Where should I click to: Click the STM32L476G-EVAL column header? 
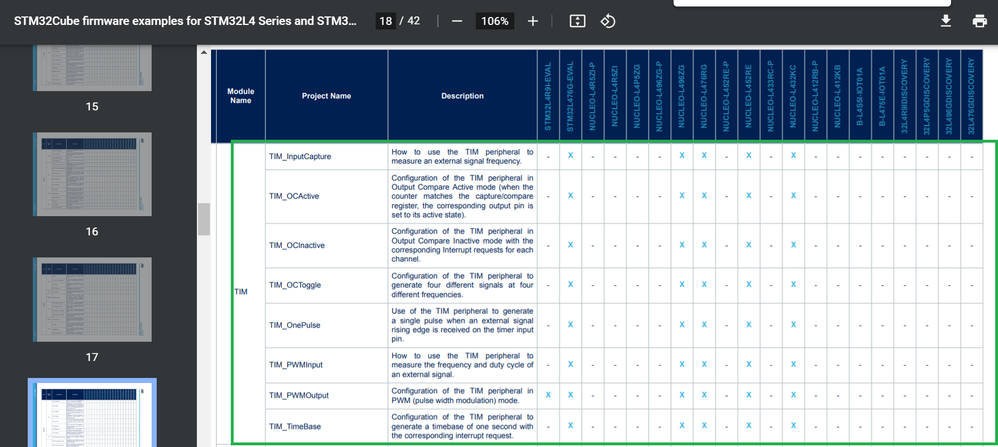pos(570,97)
